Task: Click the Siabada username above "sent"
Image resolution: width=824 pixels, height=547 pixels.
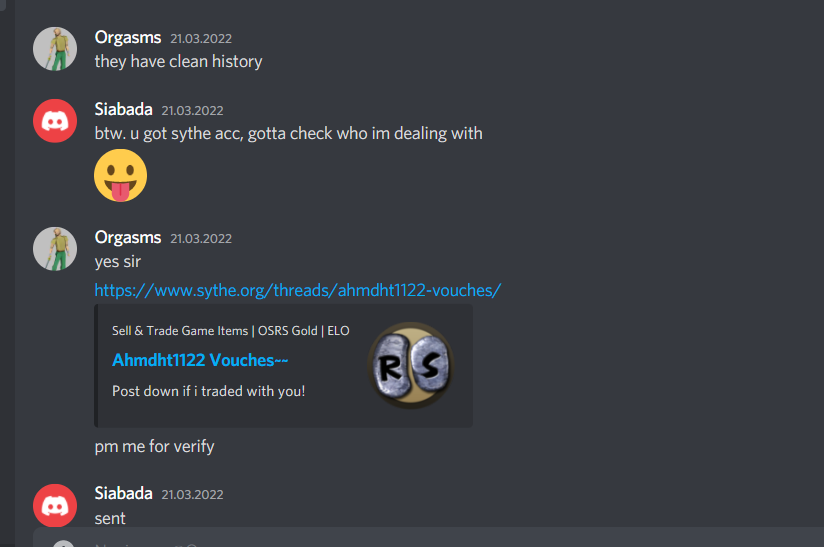Action: click(123, 493)
